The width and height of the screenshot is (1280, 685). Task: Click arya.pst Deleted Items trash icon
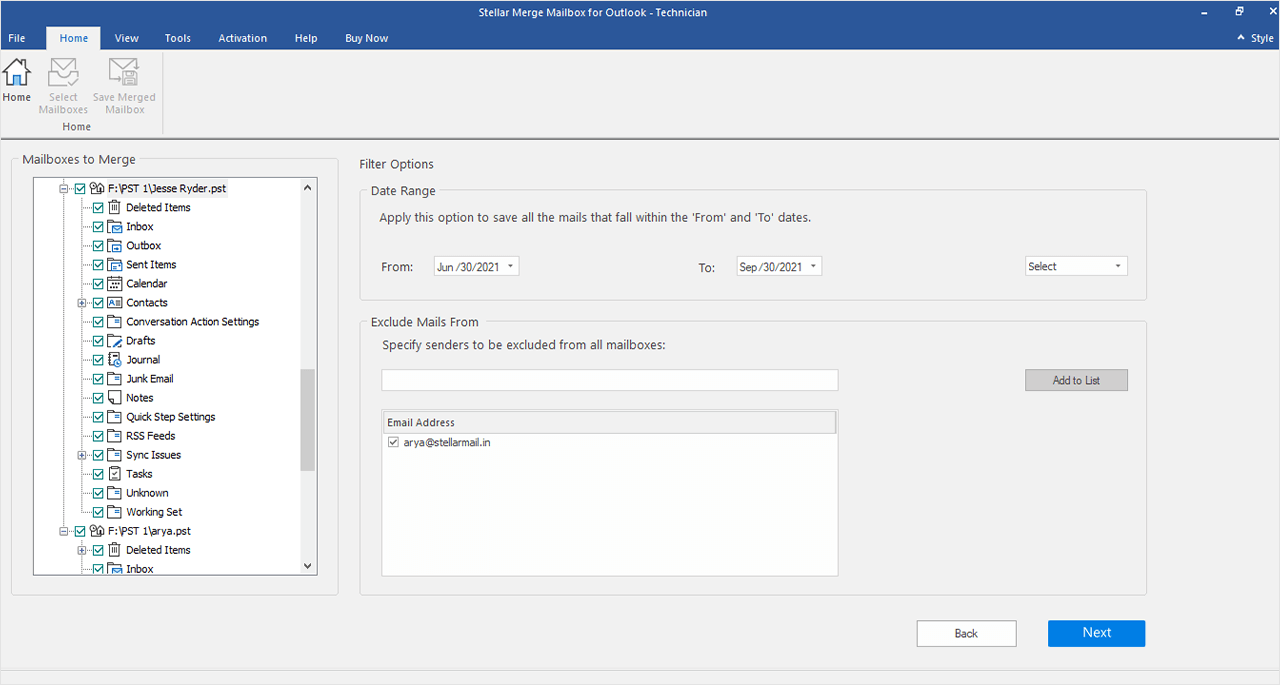coord(115,550)
